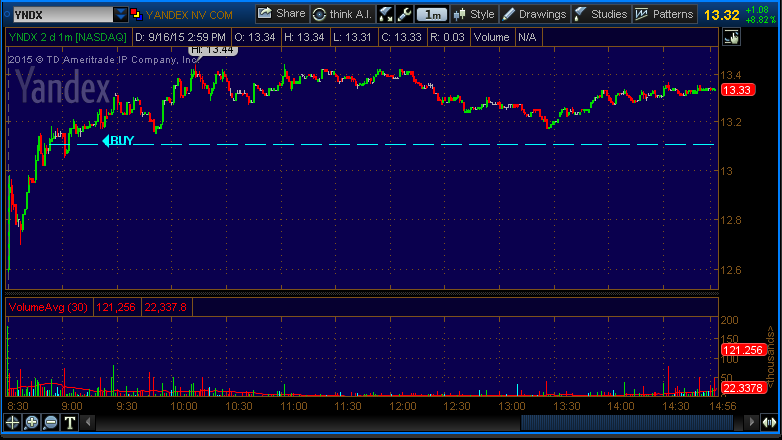Click the 121,256 study value
The height and width of the screenshot is (440, 782).
pos(116,307)
